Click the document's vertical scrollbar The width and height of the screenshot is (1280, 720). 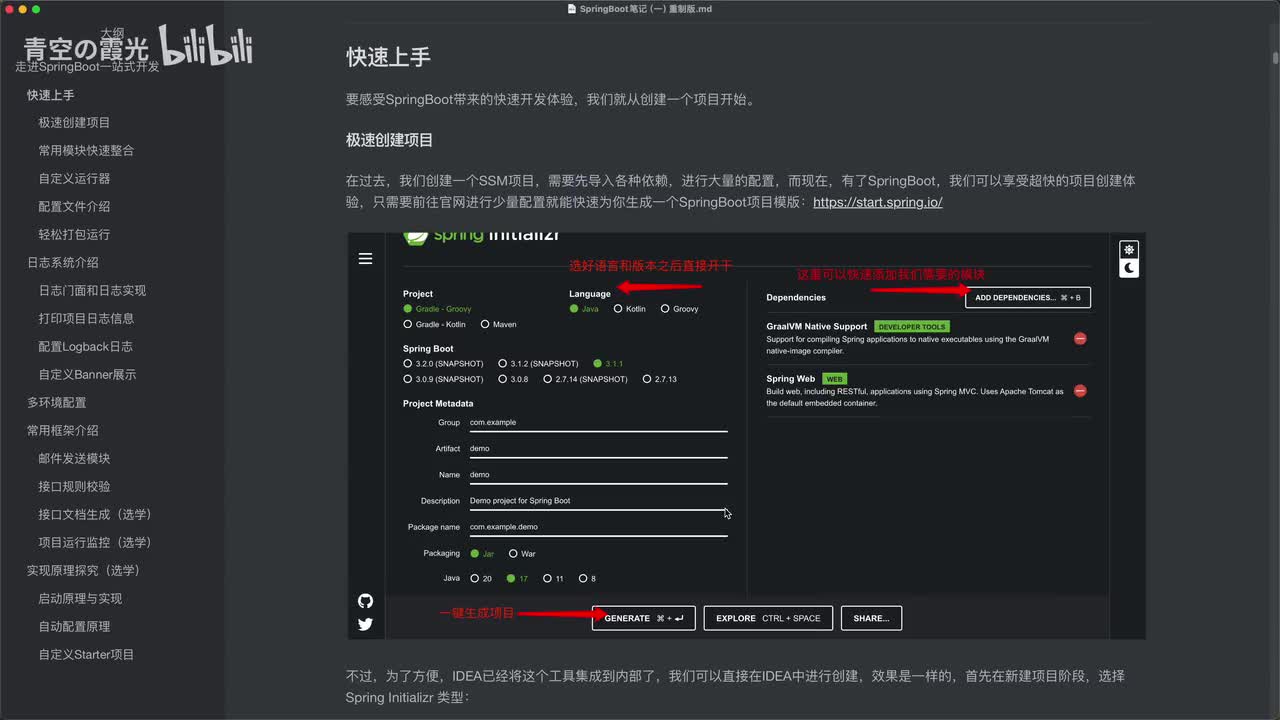pyautogui.click(x=1275, y=58)
